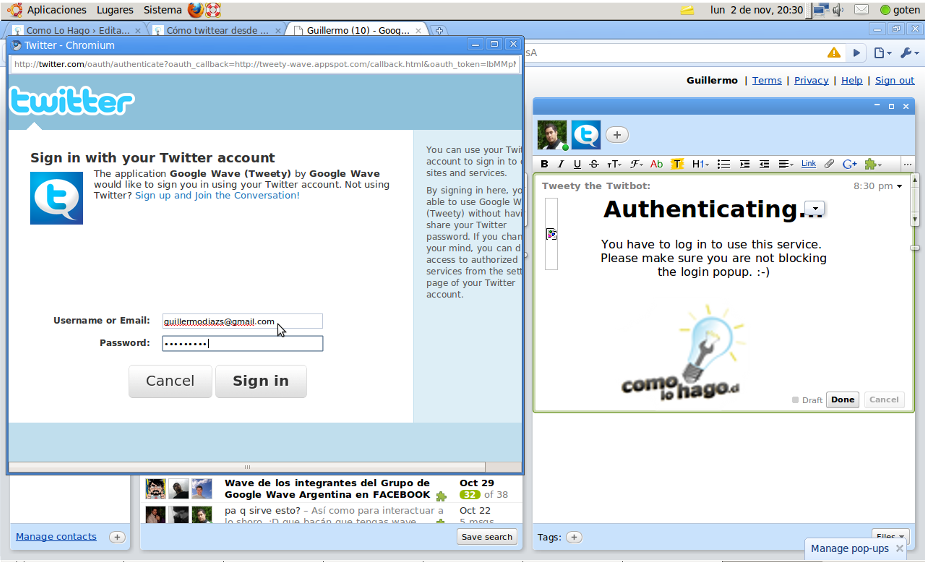
Task: Click the Password input field
Action: point(242,343)
